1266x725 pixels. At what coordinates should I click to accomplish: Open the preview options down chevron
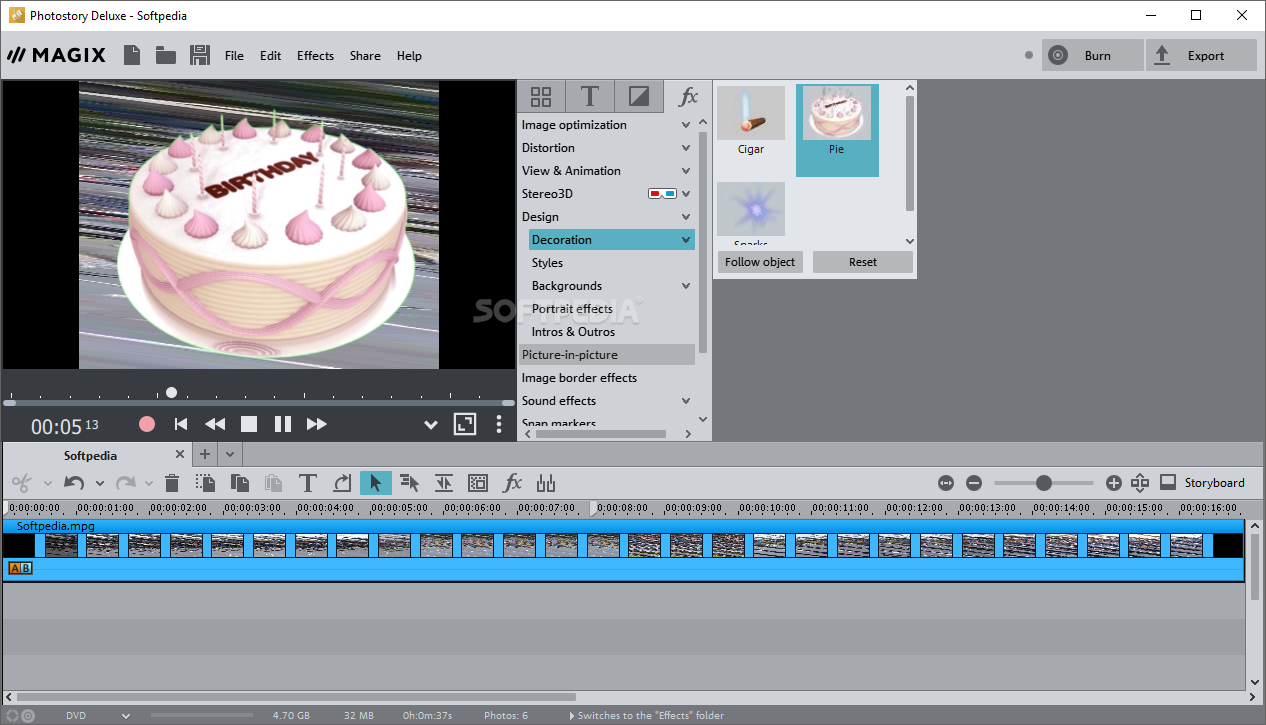[x=431, y=425]
